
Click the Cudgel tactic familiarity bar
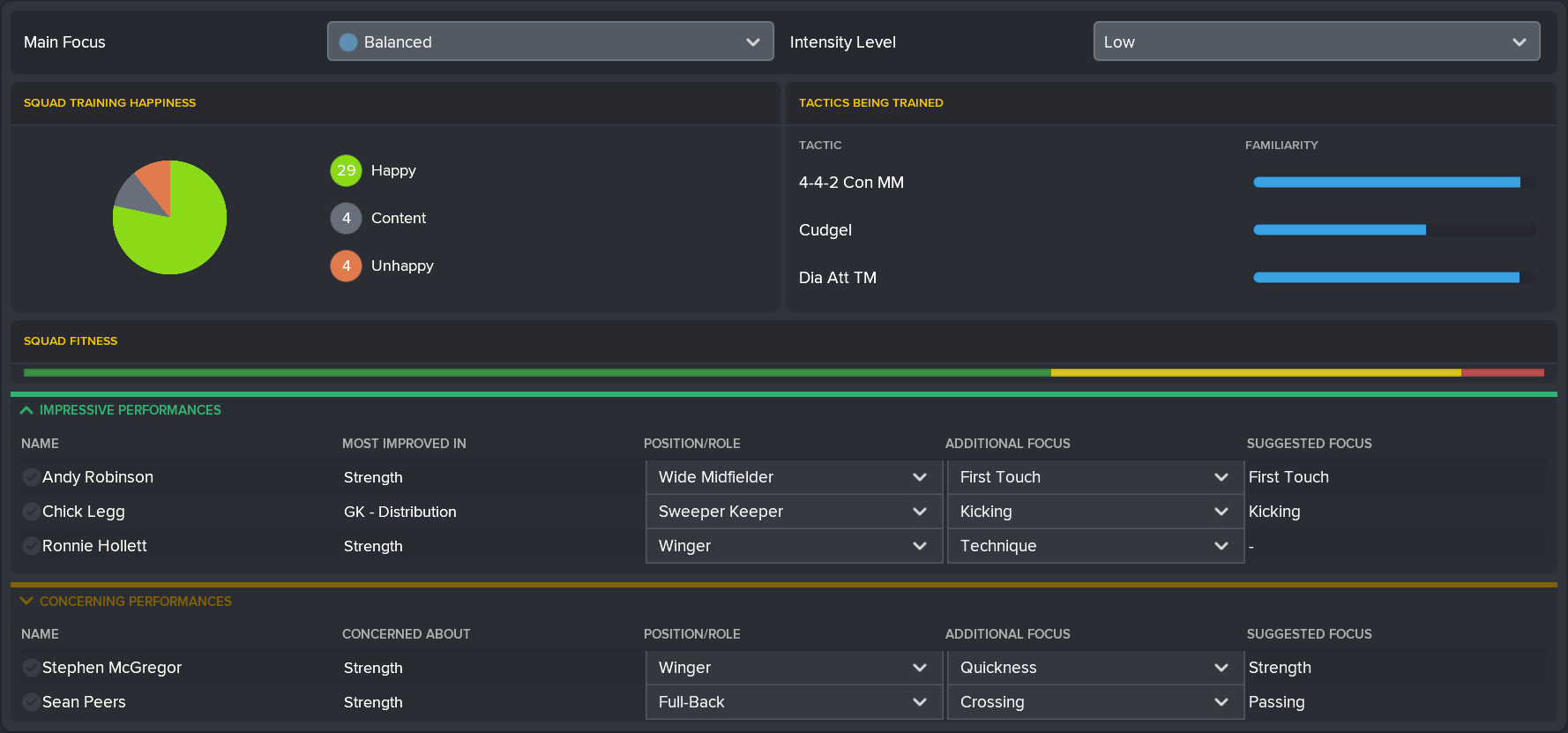point(1393,230)
